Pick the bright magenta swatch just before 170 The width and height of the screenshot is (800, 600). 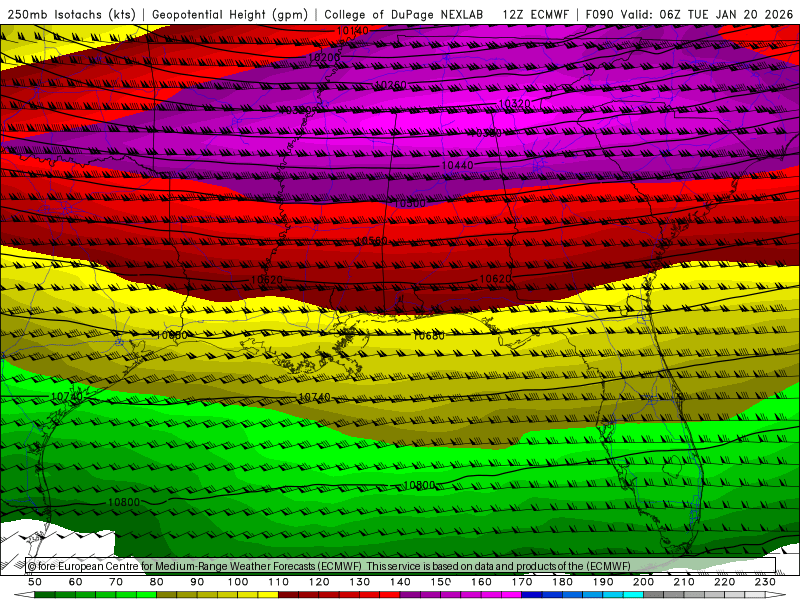coord(512,595)
